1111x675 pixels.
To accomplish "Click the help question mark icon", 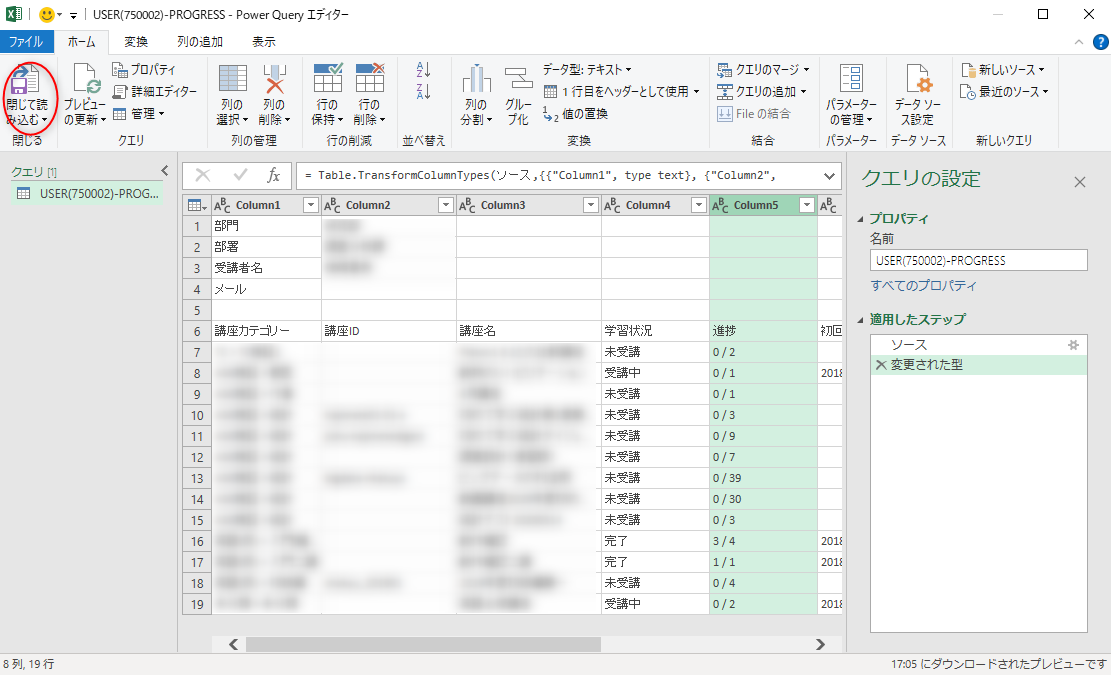I will click(1100, 42).
